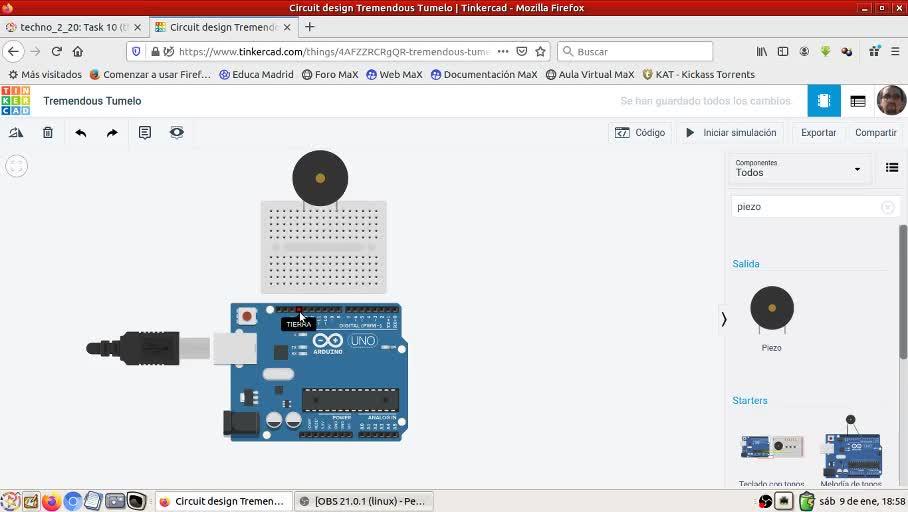Open Documentación MaX bookmark
Viewport: 908px width, 512px height.
484,74
